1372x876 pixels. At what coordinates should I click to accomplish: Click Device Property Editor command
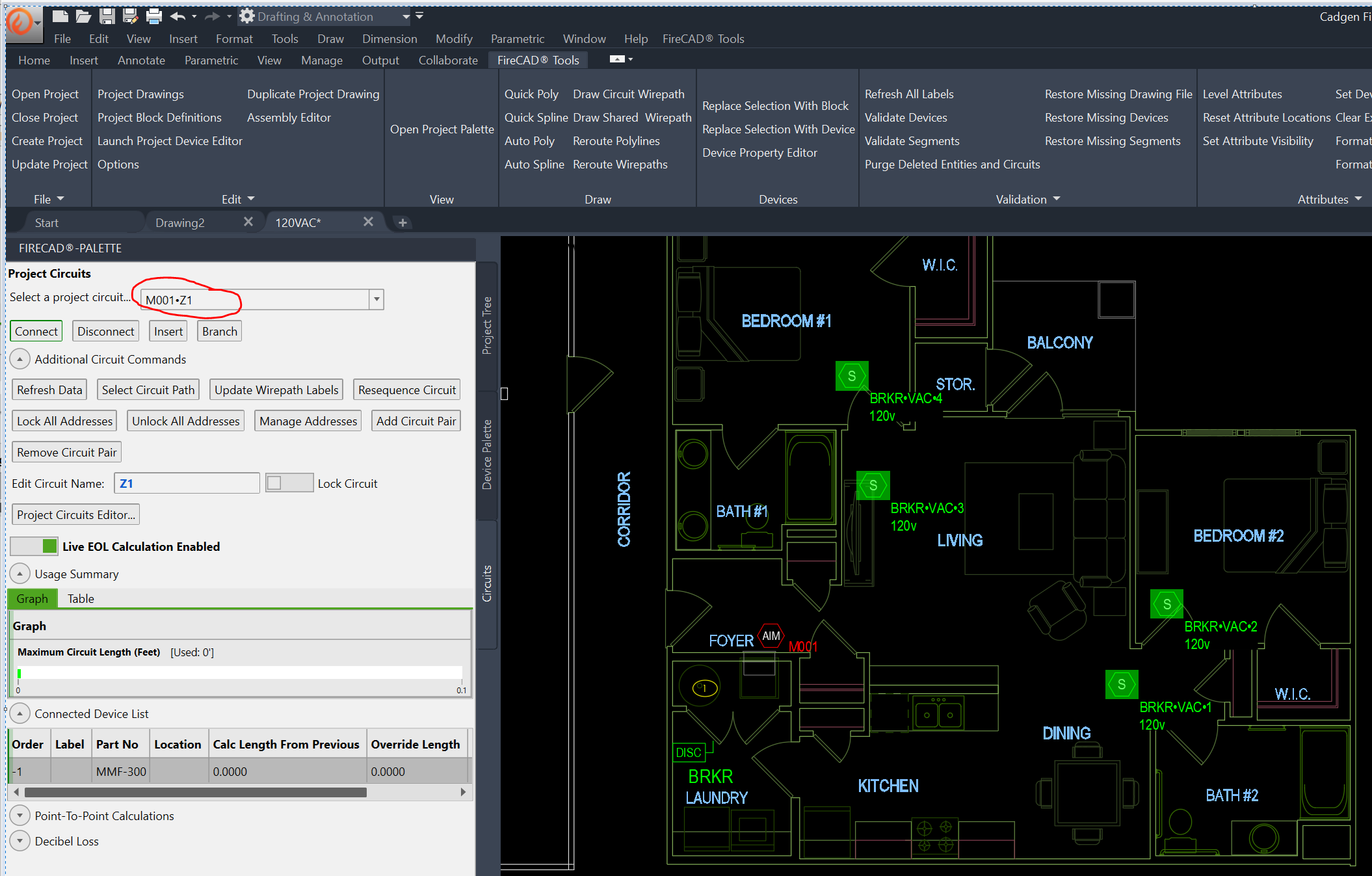[x=759, y=152]
